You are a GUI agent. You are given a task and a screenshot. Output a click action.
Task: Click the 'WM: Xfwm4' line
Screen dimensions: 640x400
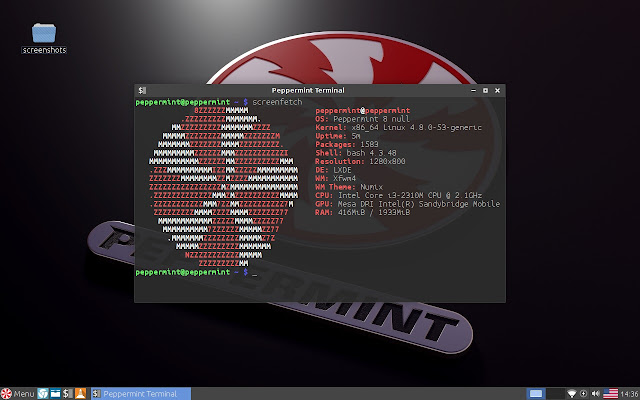(336, 178)
